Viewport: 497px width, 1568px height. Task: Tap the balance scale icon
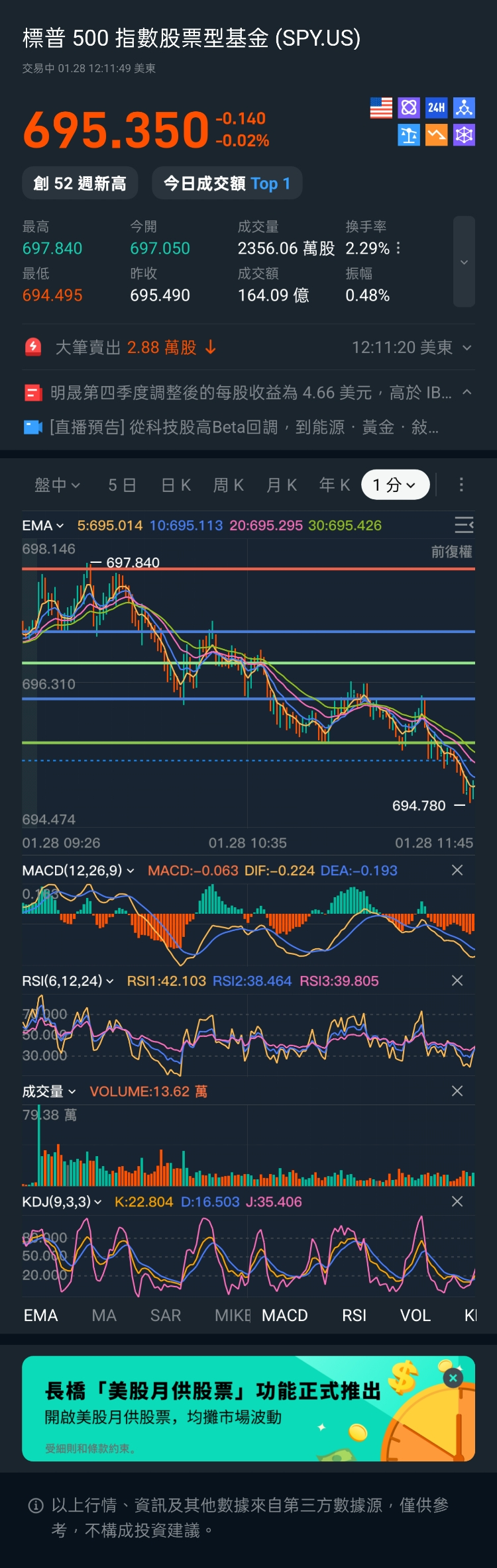[409, 136]
